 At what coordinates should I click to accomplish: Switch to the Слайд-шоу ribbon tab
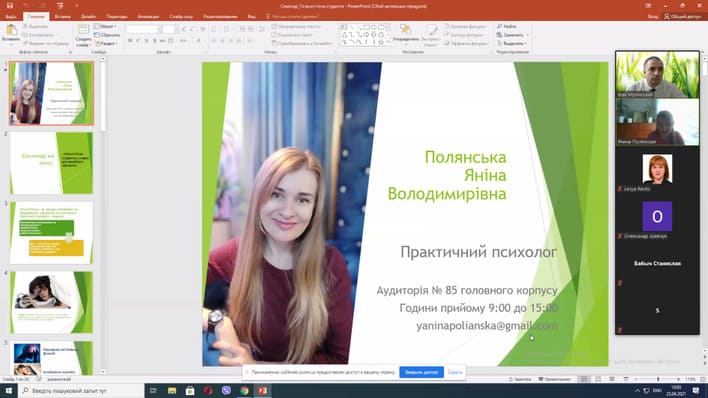coord(181,16)
